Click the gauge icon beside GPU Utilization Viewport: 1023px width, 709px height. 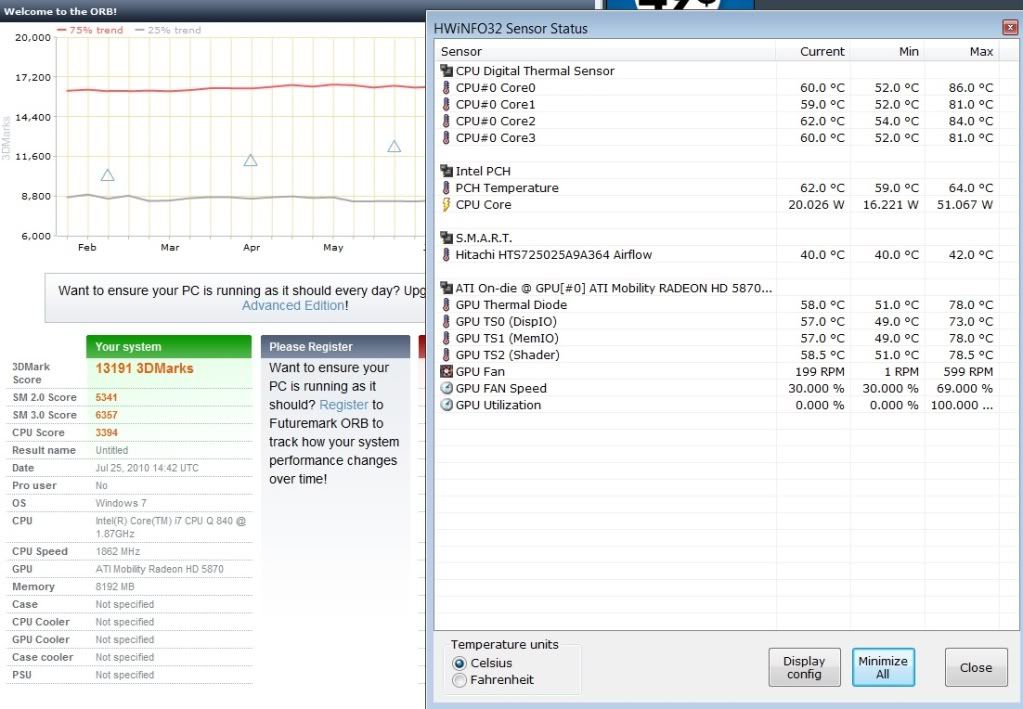coord(446,404)
